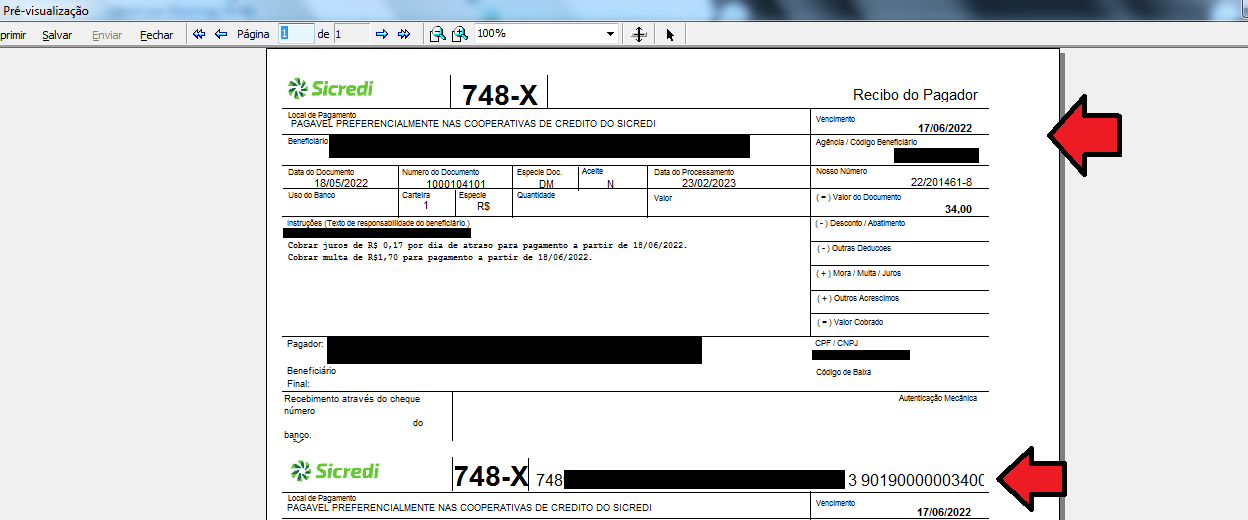
Task: Click the zoom in magnifier icon
Action: tap(459, 34)
